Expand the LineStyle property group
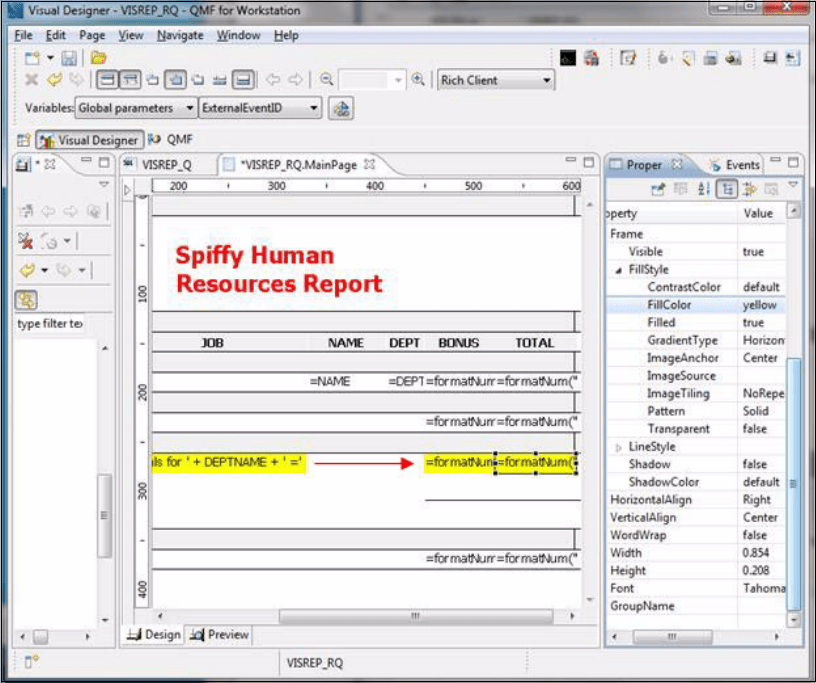 pyautogui.click(x=618, y=447)
